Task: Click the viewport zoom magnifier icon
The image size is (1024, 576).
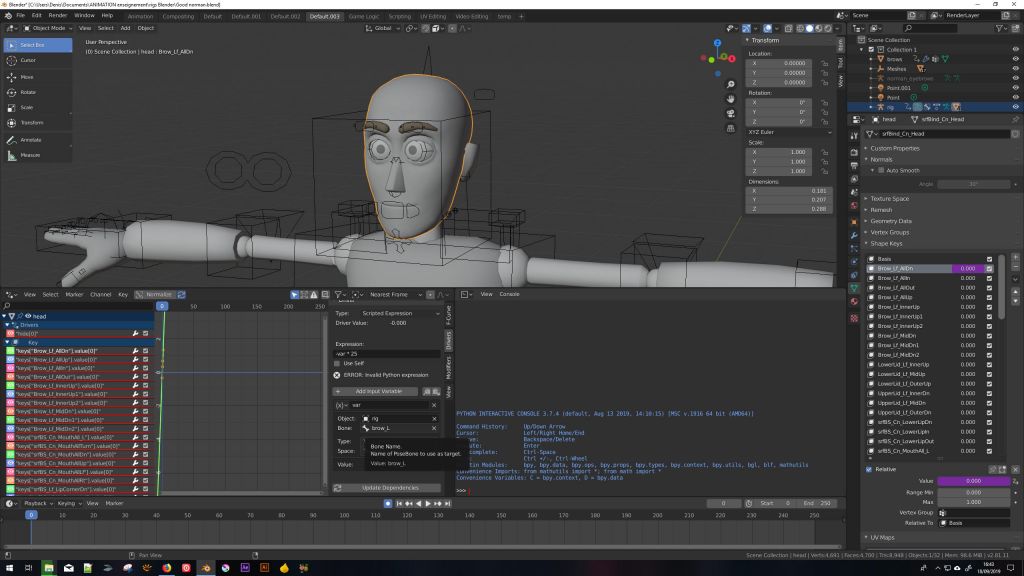Action: pyautogui.click(x=731, y=84)
